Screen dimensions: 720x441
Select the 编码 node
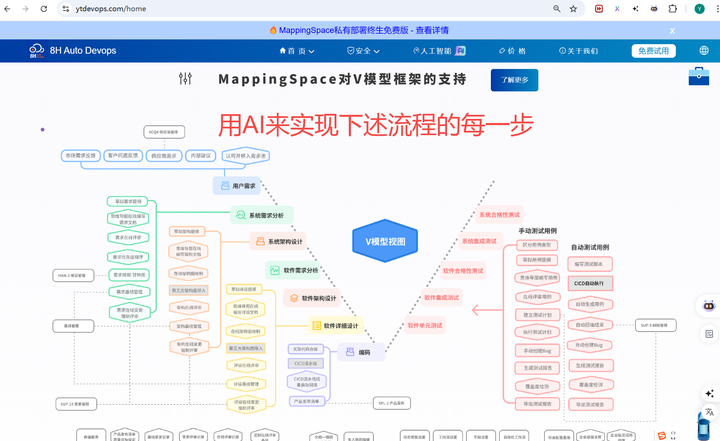click(x=361, y=352)
